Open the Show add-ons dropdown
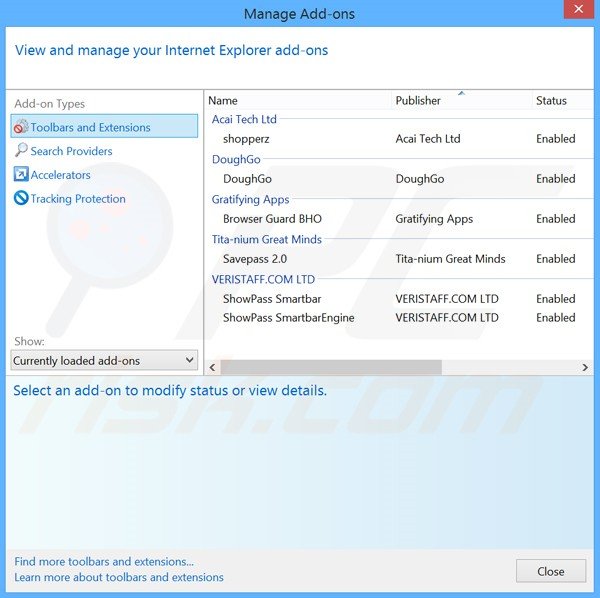 [x=104, y=360]
